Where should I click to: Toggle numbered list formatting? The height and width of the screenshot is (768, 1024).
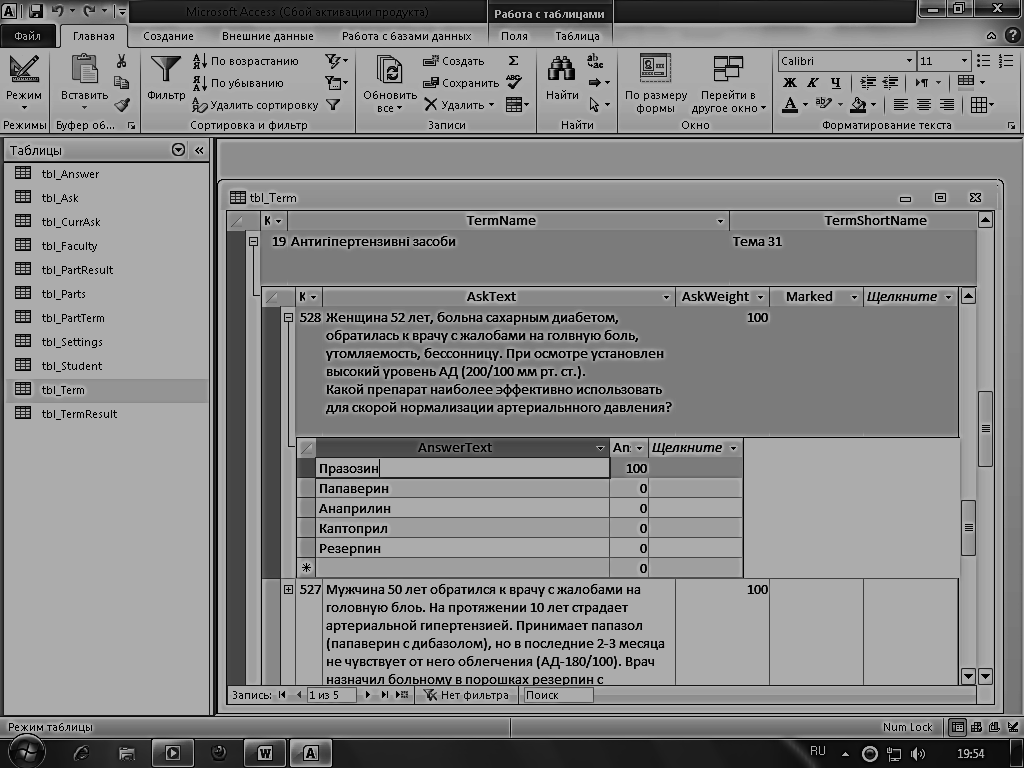click(x=1006, y=61)
